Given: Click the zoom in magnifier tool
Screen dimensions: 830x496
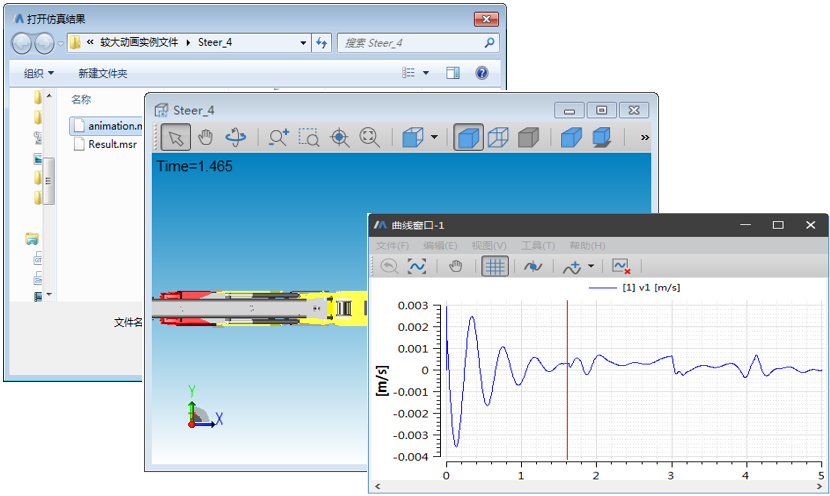Looking at the screenshot, I should 278,137.
